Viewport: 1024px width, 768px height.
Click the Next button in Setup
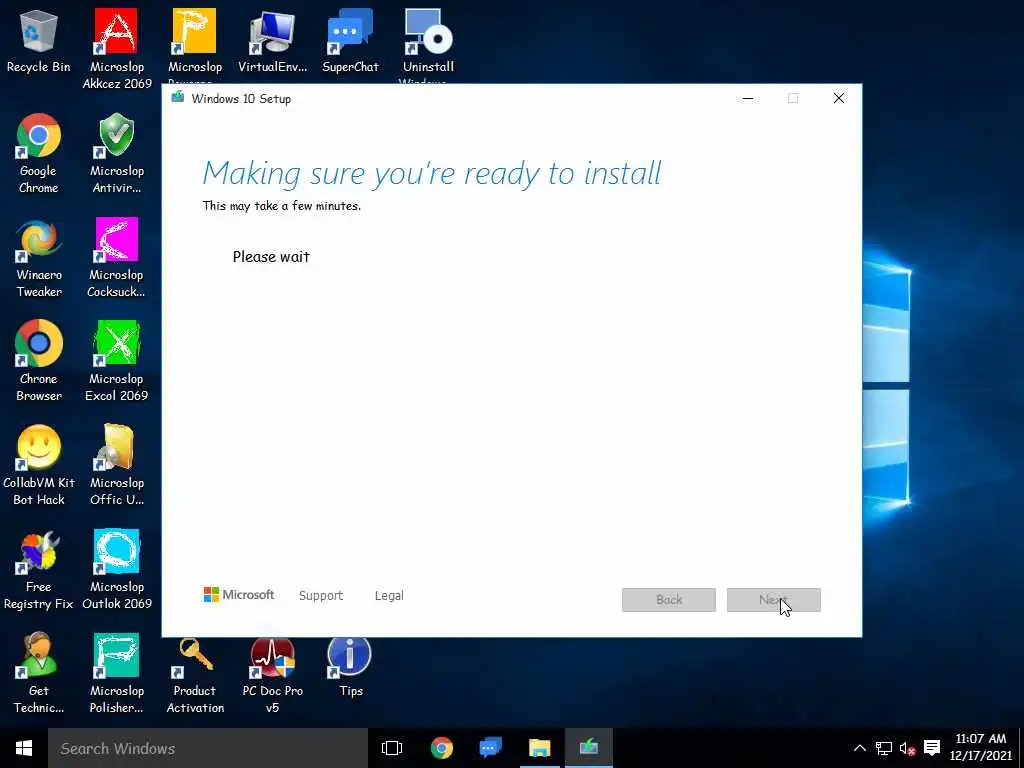(773, 600)
